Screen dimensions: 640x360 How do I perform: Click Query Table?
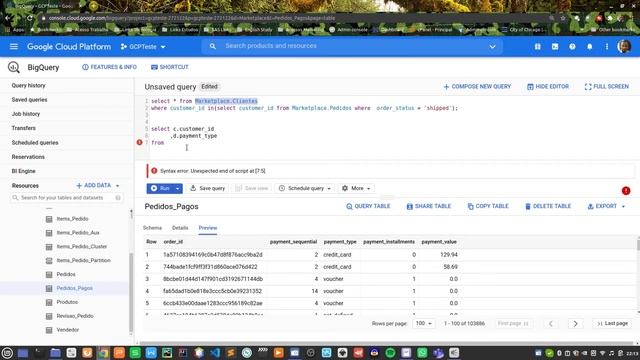coord(368,207)
